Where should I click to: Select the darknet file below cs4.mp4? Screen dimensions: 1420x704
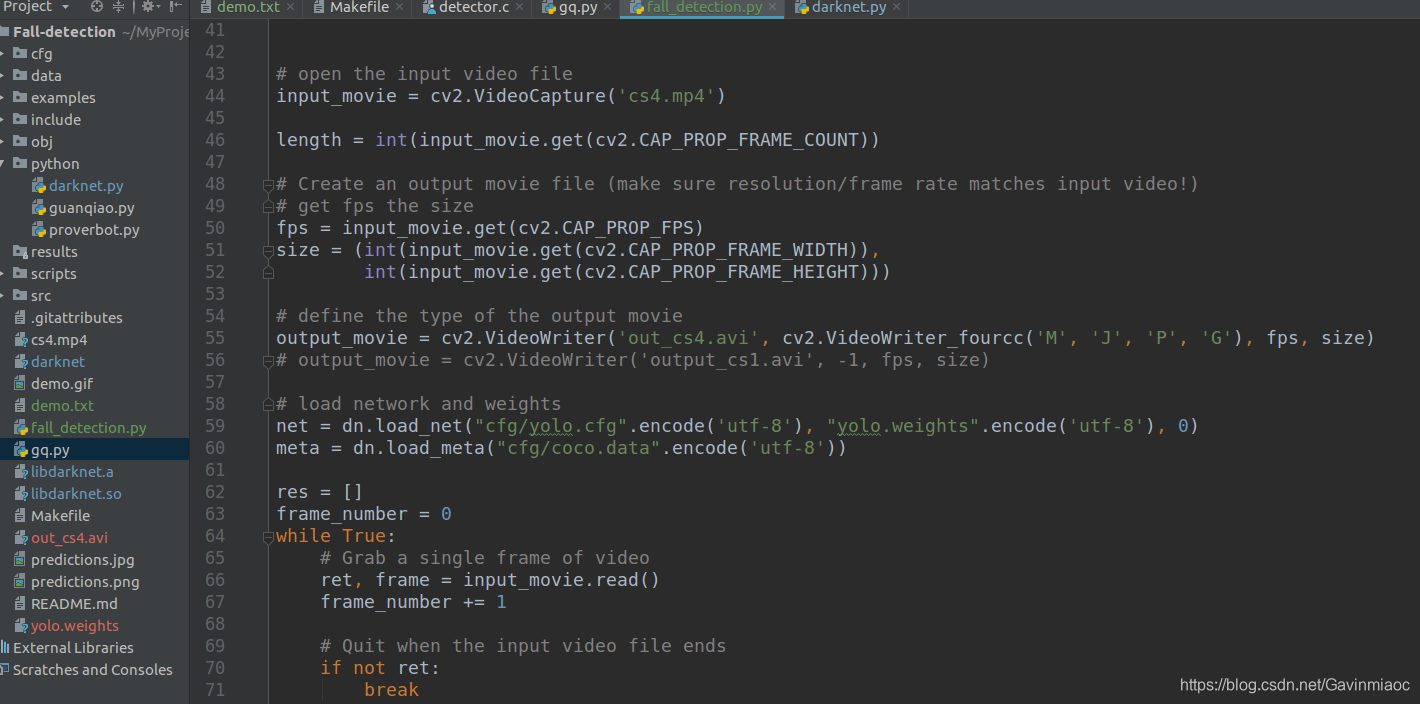(58, 362)
